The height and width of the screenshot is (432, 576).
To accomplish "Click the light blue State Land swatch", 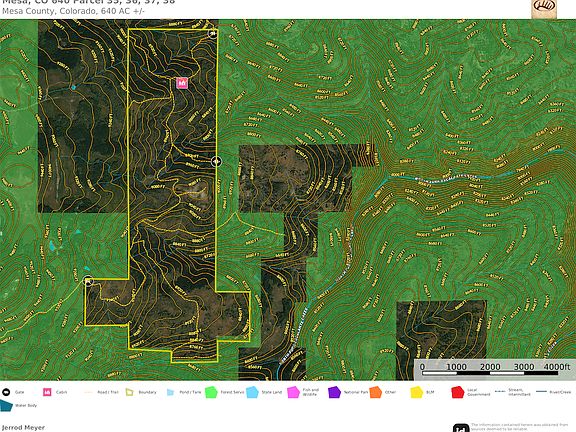I will [x=252, y=392].
